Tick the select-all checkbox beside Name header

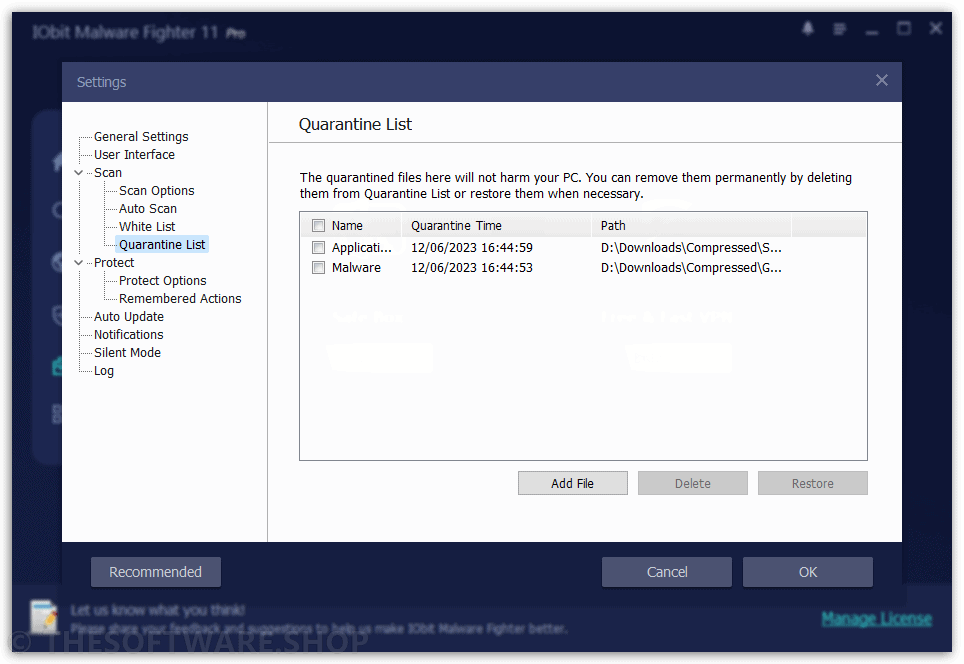point(318,226)
